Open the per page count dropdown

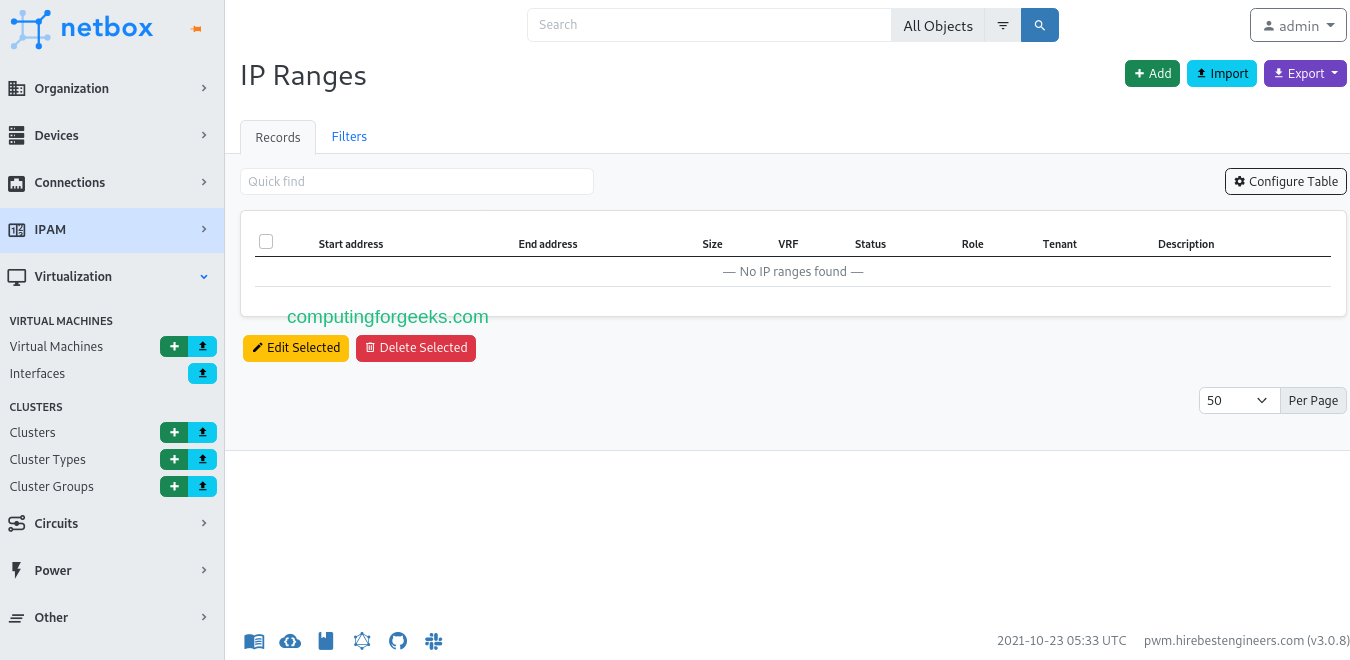1240,400
